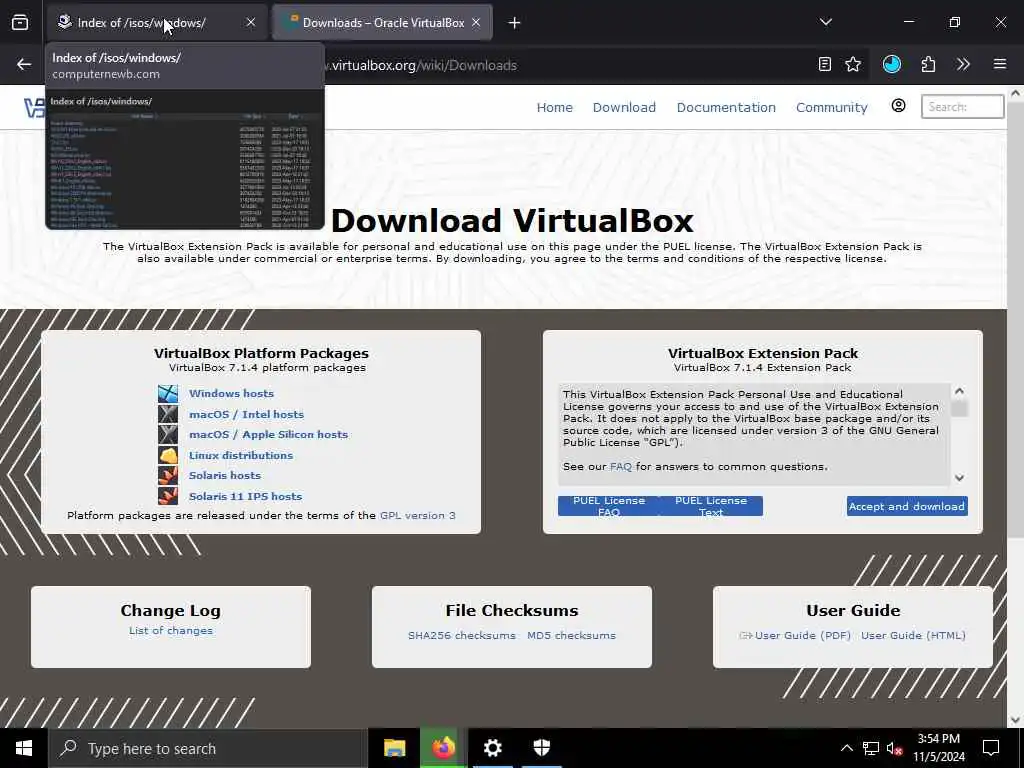The height and width of the screenshot is (768, 1024).
Task: Click license box scroll down arrow
Action: point(959,478)
